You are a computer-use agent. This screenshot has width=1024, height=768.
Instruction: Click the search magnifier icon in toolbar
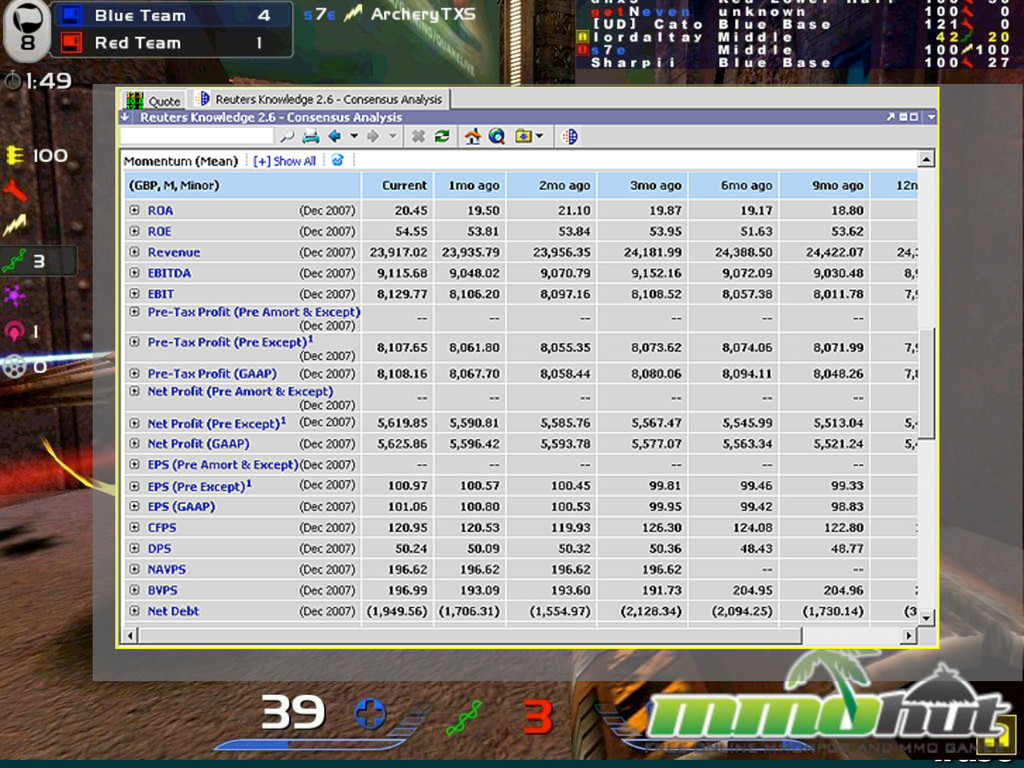point(287,136)
